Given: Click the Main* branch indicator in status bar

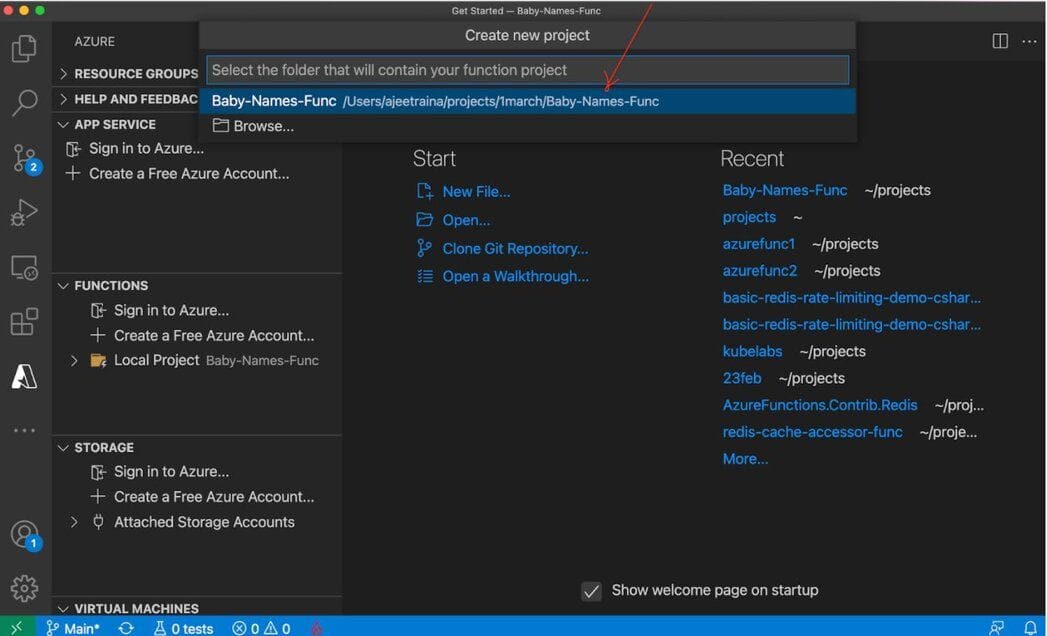Looking at the screenshot, I should coord(74,628).
